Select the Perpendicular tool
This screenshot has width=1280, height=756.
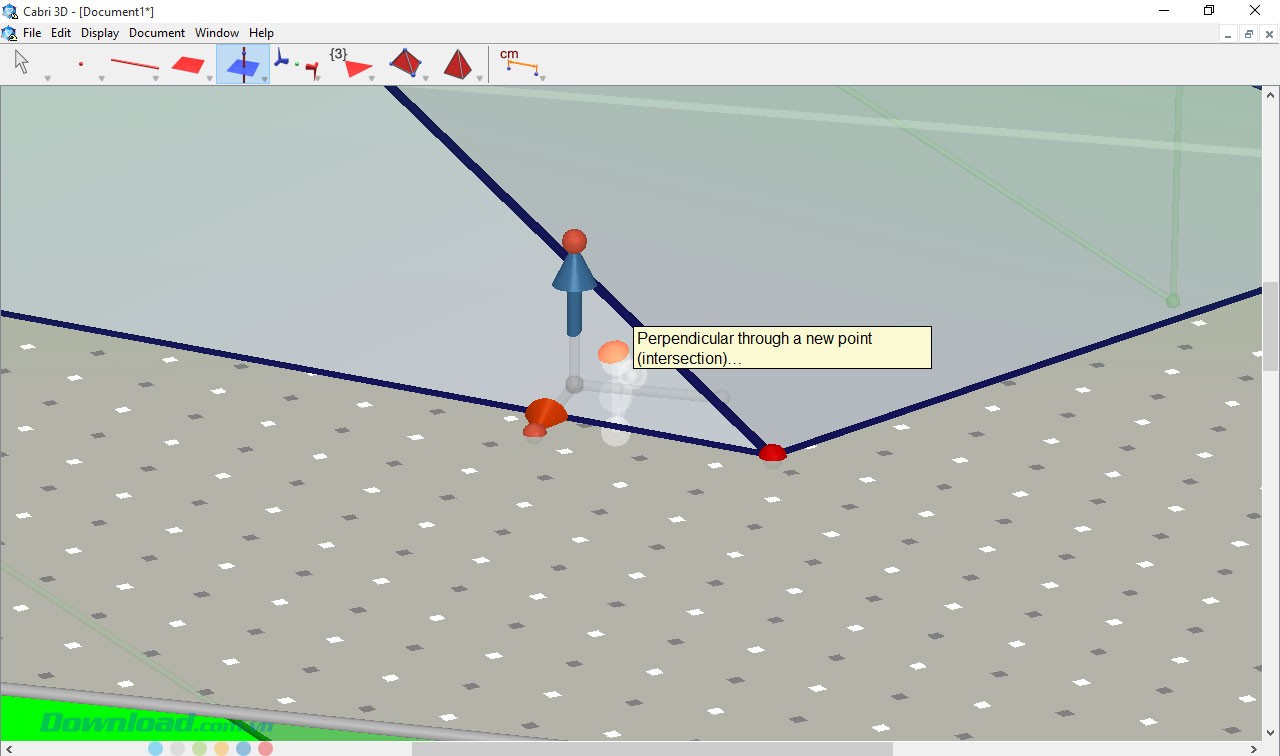pyautogui.click(x=241, y=64)
